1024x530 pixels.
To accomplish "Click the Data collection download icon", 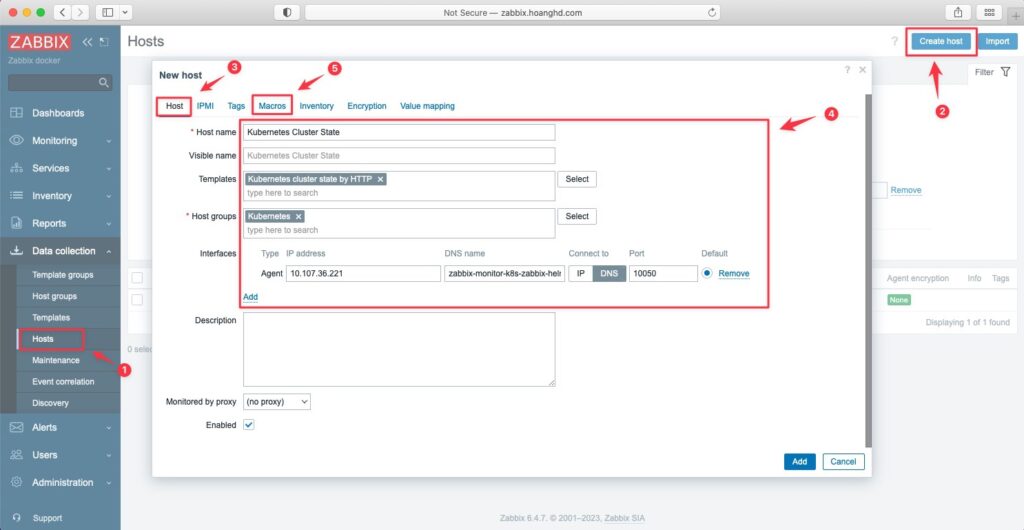I will (x=17, y=251).
